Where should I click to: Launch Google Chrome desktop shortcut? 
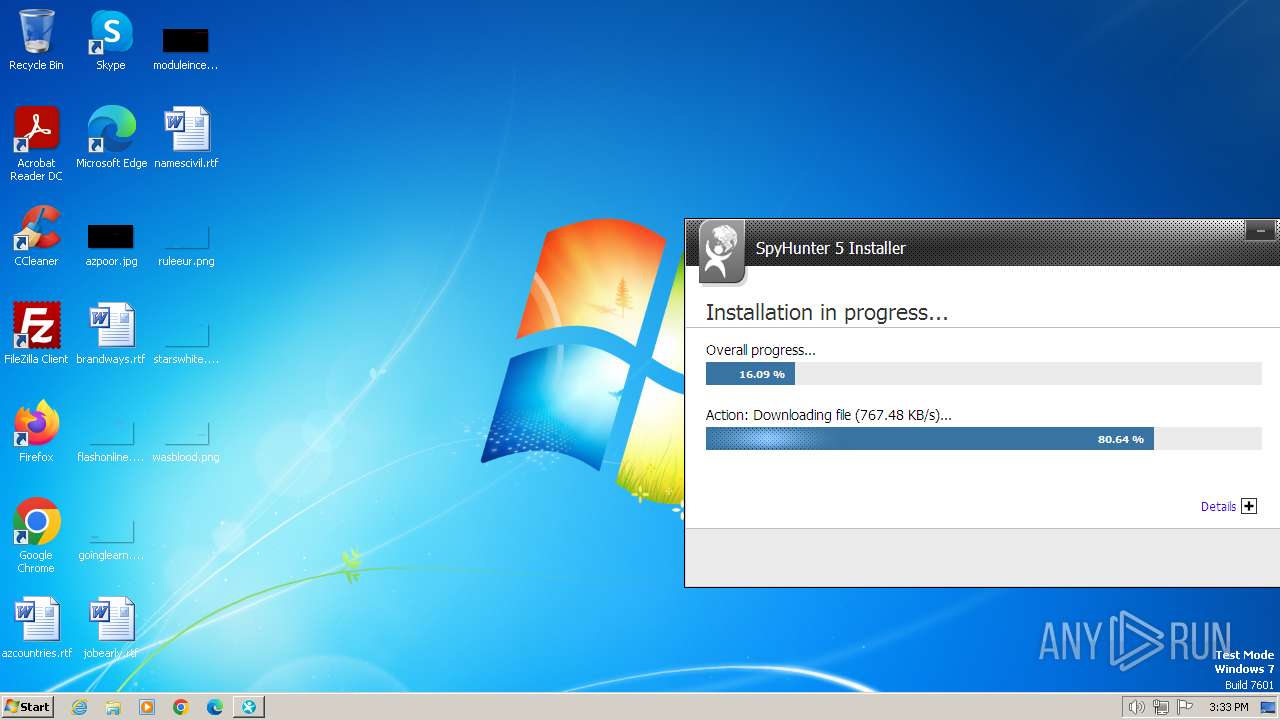point(36,537)
